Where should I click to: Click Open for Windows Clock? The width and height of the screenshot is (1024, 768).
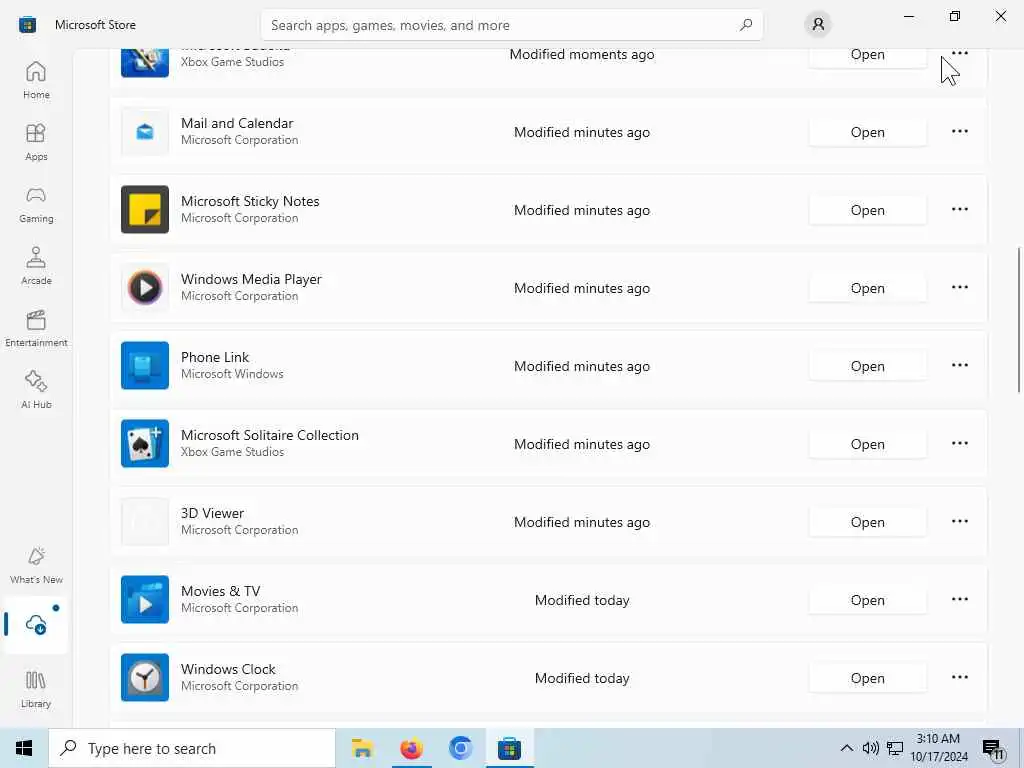pos(867,677)
